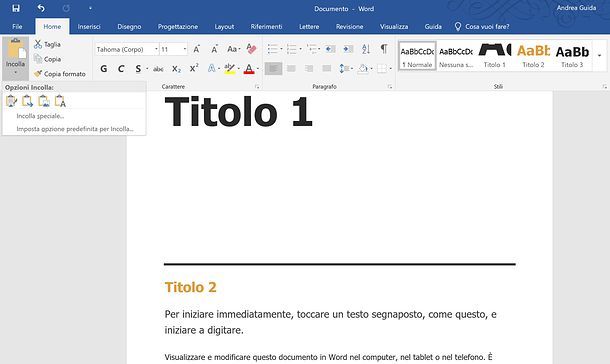The height and width of the screenshot is (364, 610).
Task: Click the shading paint bucket icon
Action: 363,69
